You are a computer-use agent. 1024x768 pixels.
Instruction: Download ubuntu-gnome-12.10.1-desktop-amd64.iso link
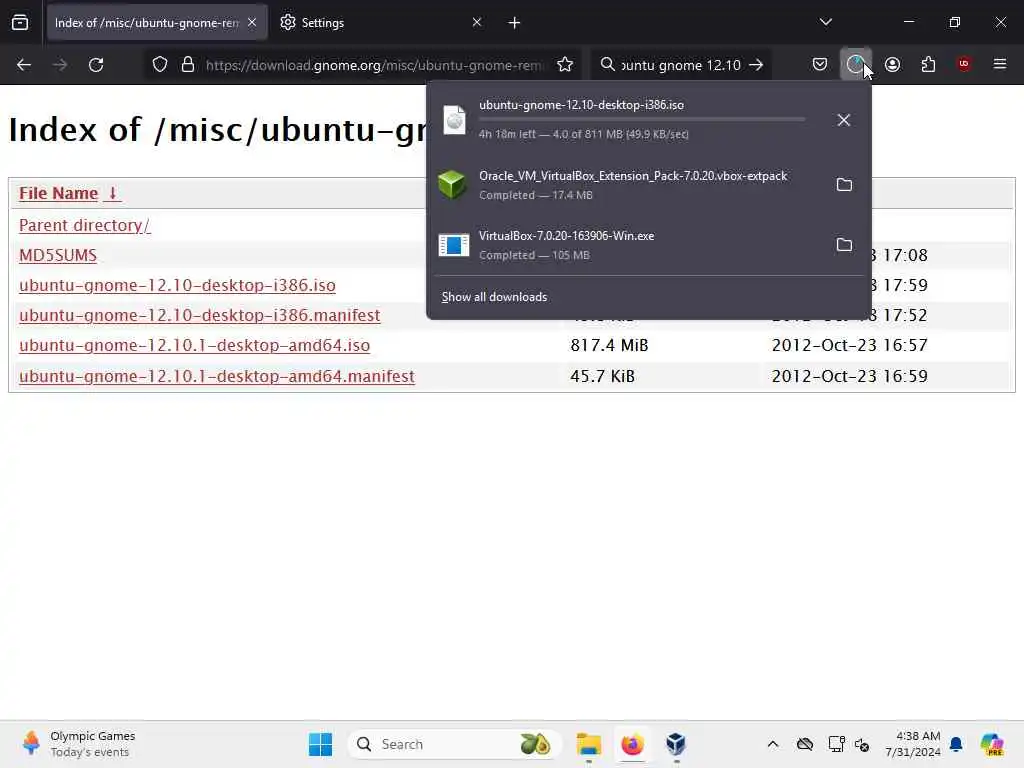[x=195, y=345]
